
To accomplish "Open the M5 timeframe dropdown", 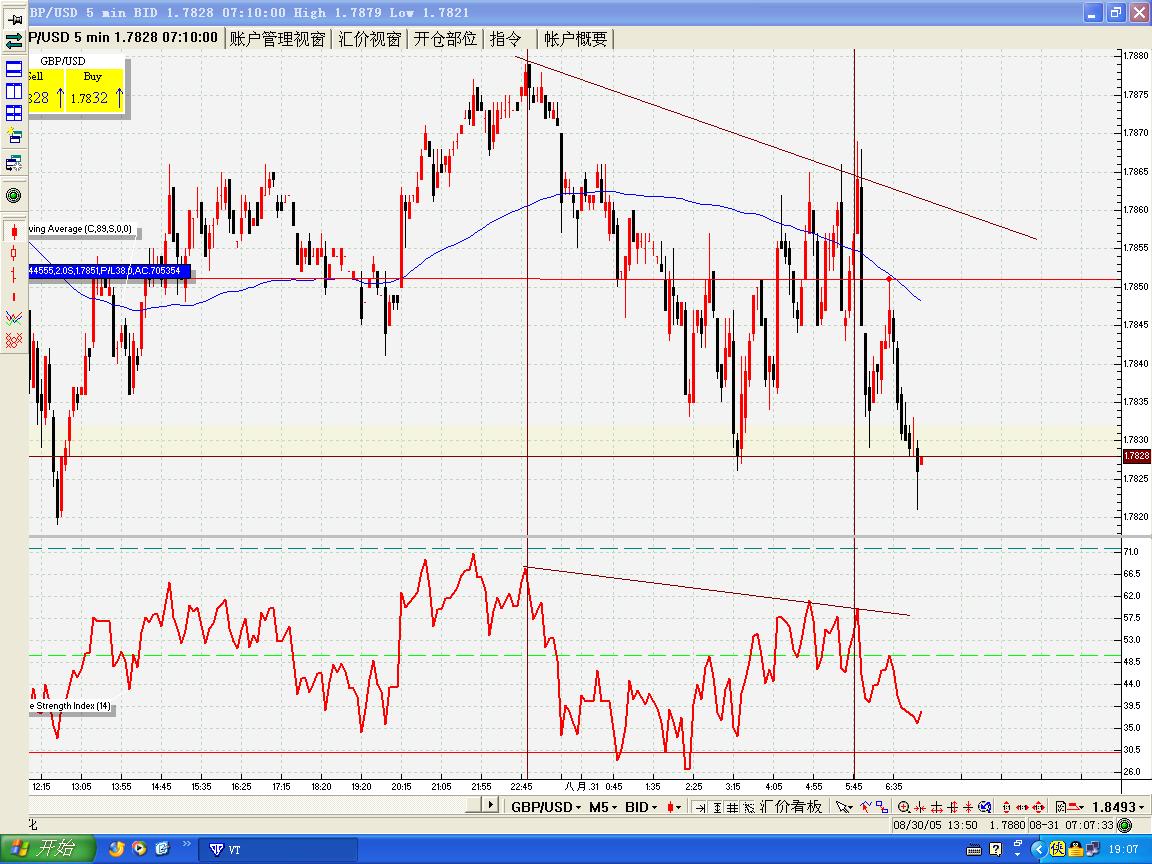I will coord(602,807).
